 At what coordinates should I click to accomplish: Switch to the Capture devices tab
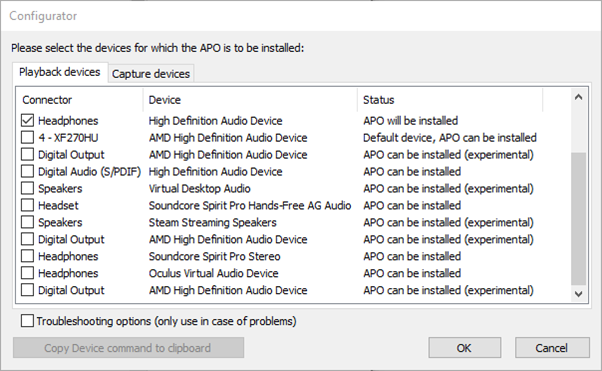tap(151, 73)
